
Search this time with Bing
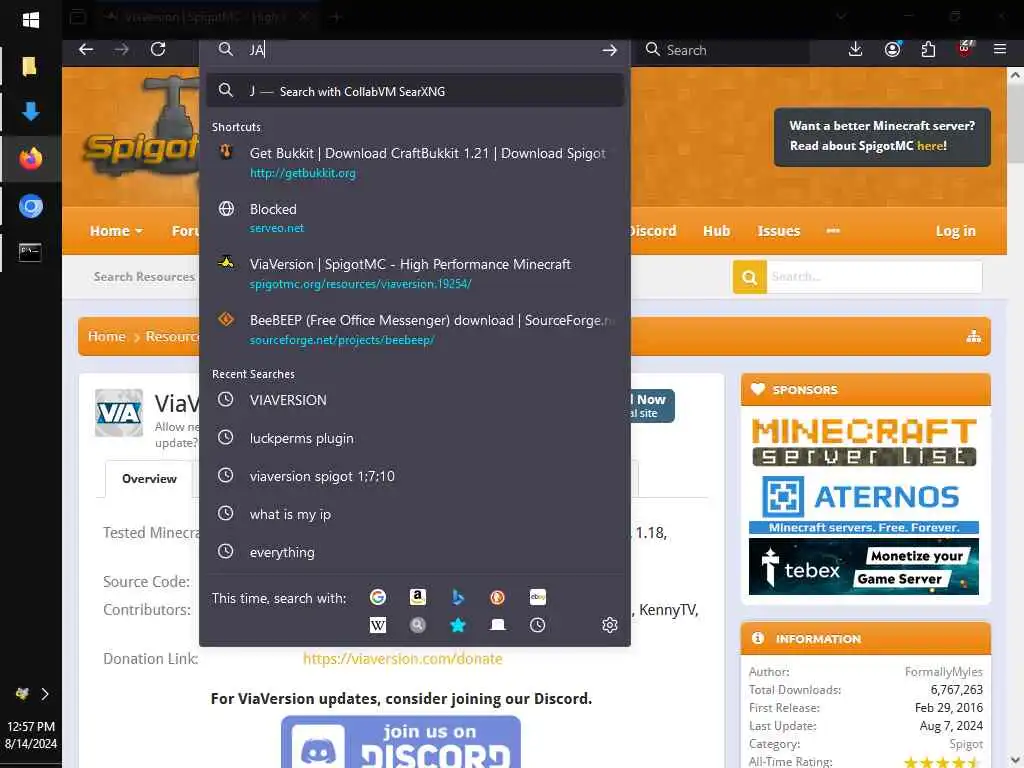point(458,597)
